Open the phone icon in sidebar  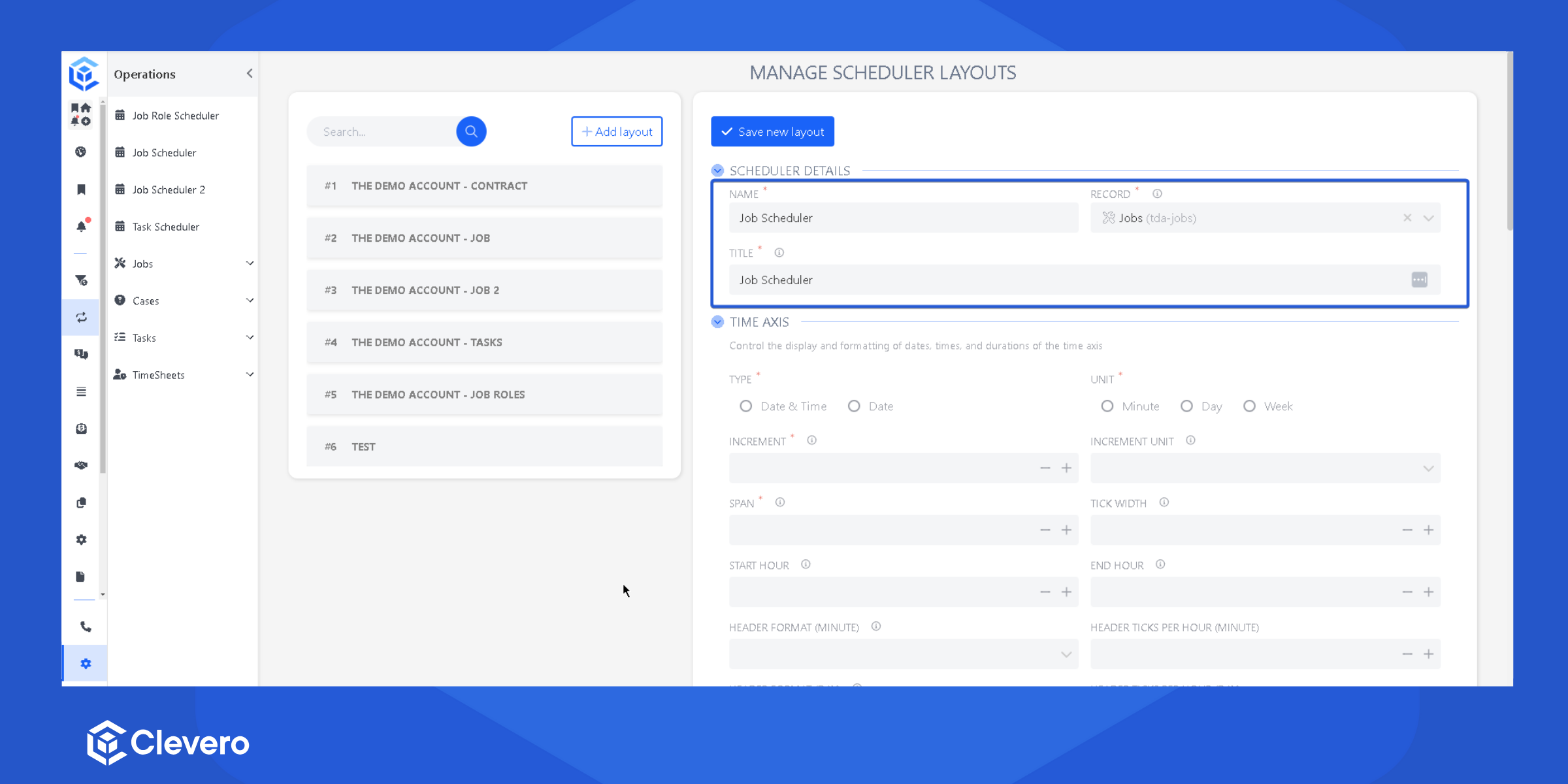coord(86,627)
